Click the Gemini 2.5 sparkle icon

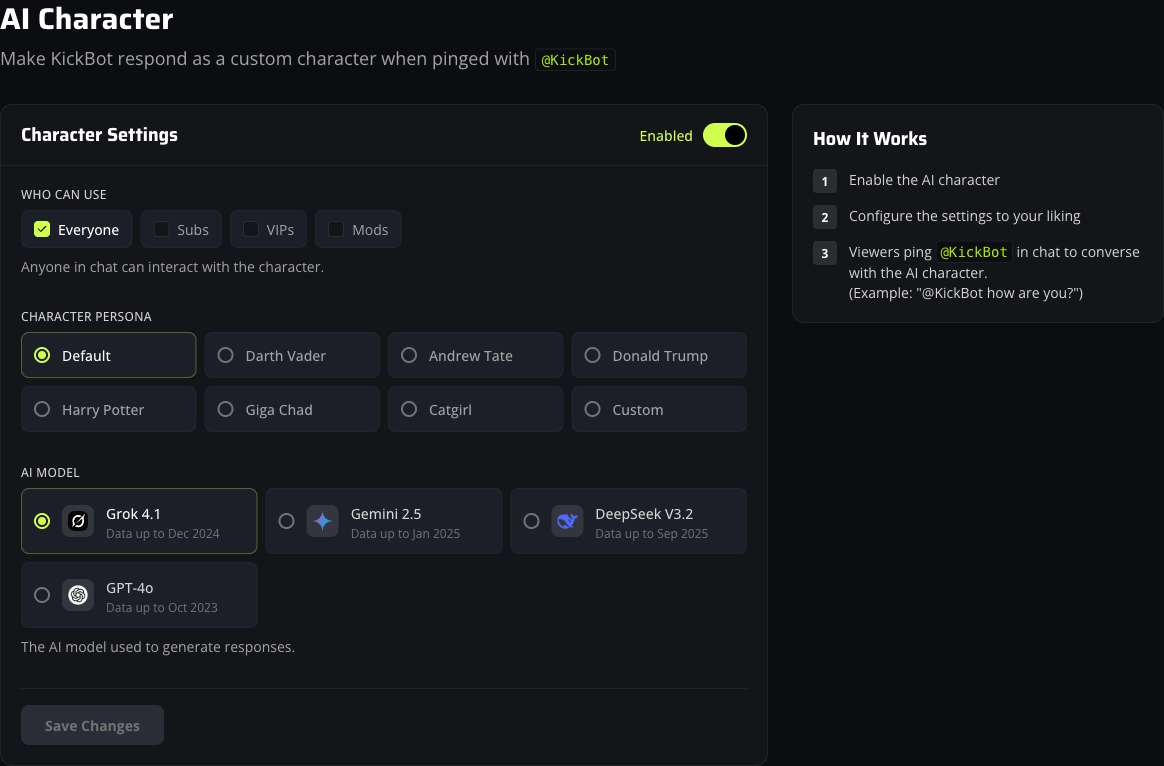[322, 521]
